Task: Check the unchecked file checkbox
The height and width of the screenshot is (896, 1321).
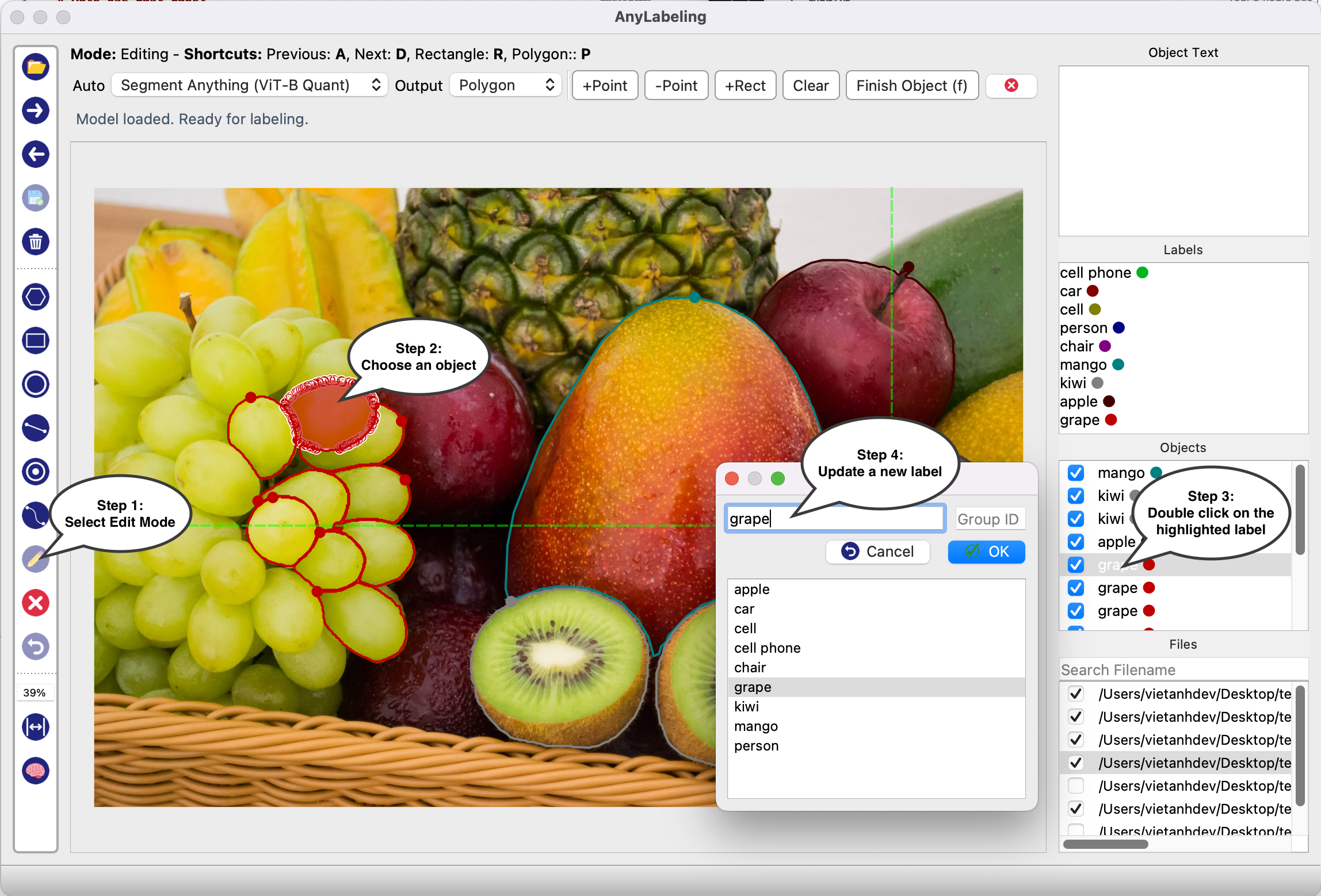Action: [x=1075, y=786]
